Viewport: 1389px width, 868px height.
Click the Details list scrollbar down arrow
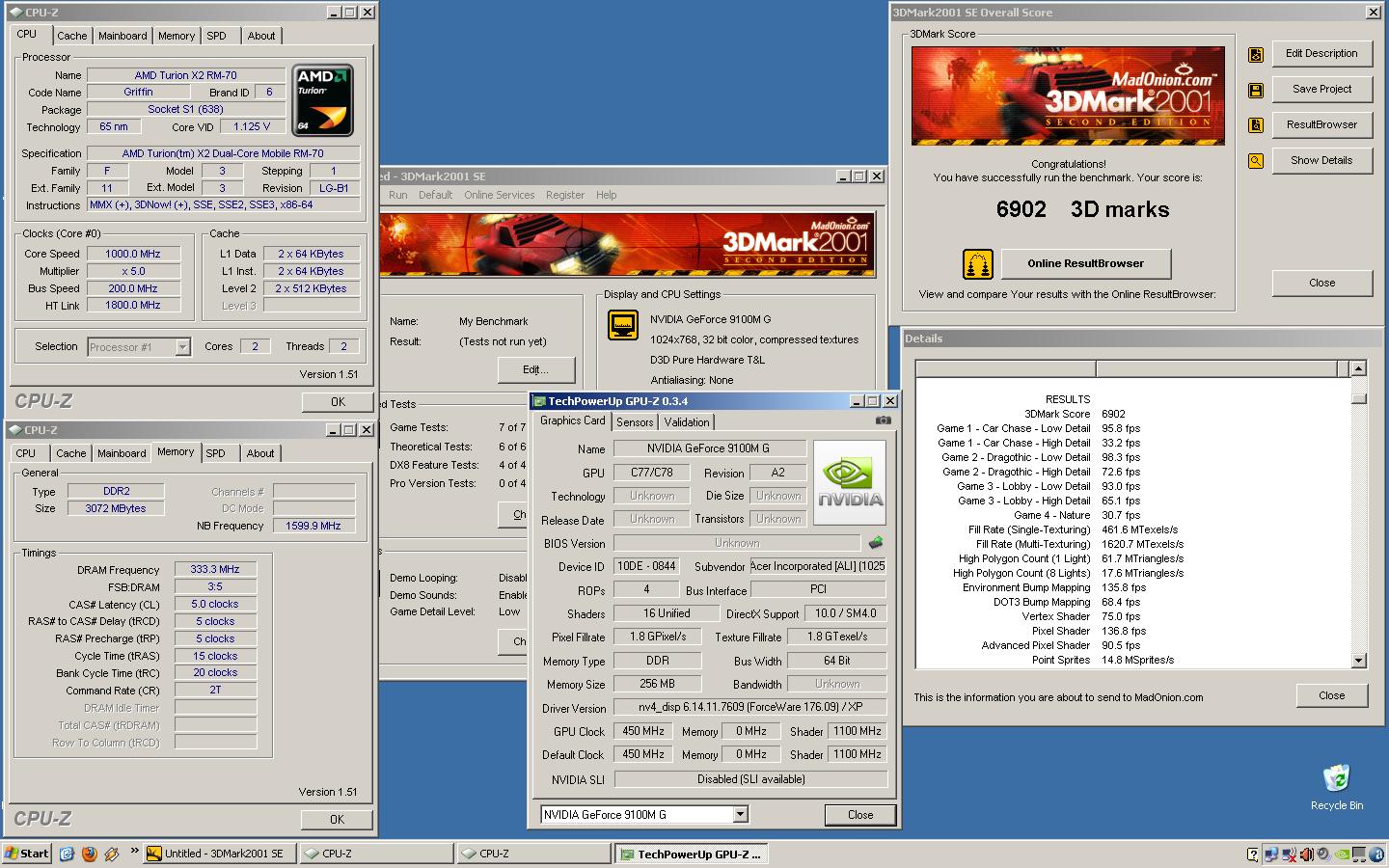click(1358, 661)
